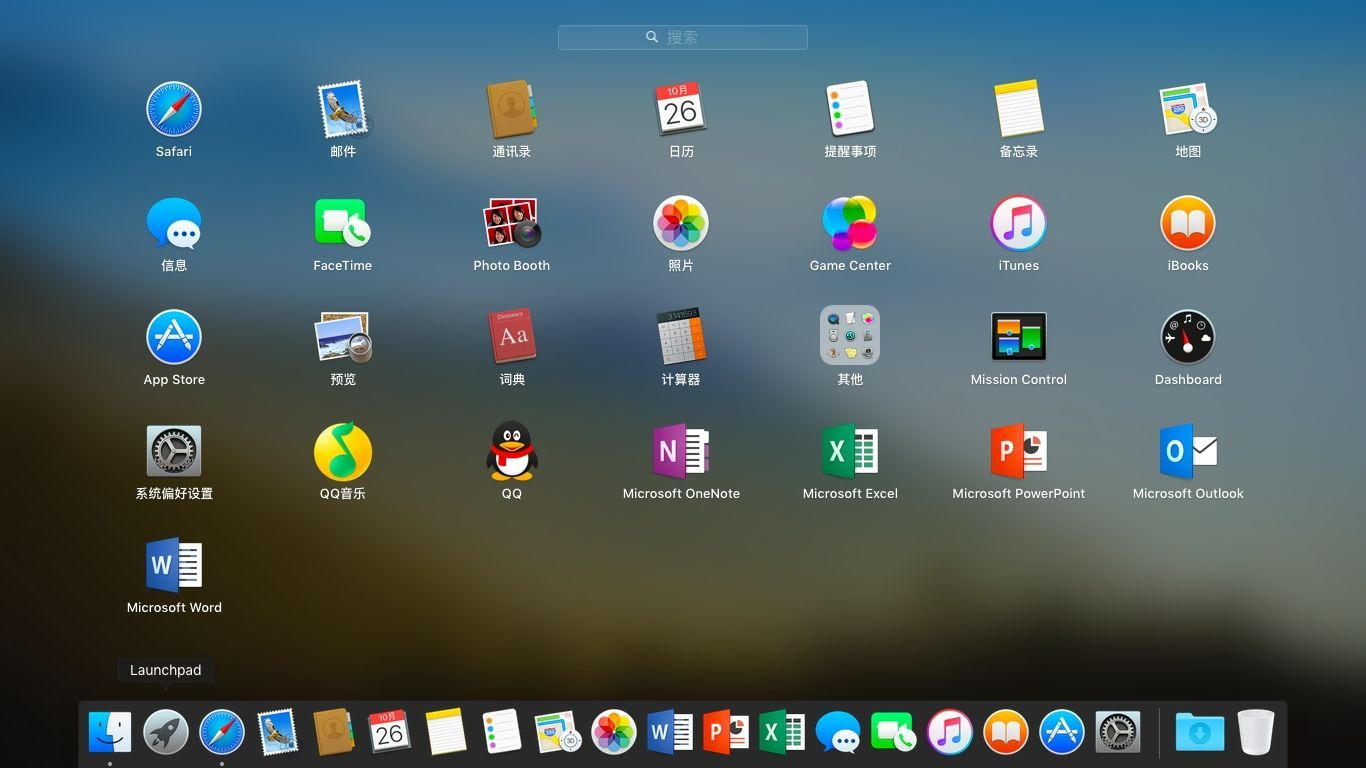This screenshot has width=1366, height=768.
Task: Open the QQ penguin app
Action: (512, 451)
